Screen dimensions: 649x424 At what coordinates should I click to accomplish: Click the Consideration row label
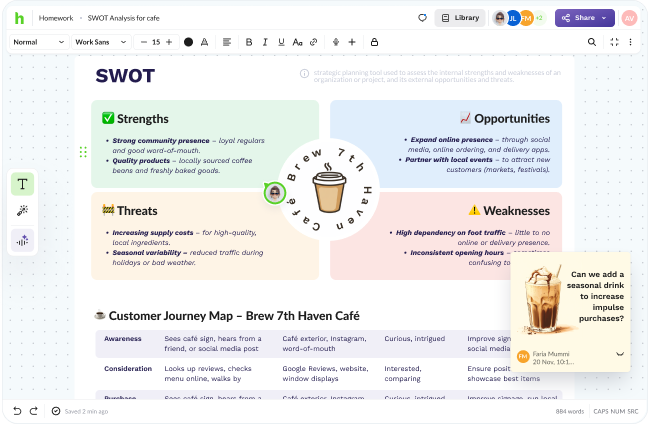pyautogui.click(x=128, y=369)
